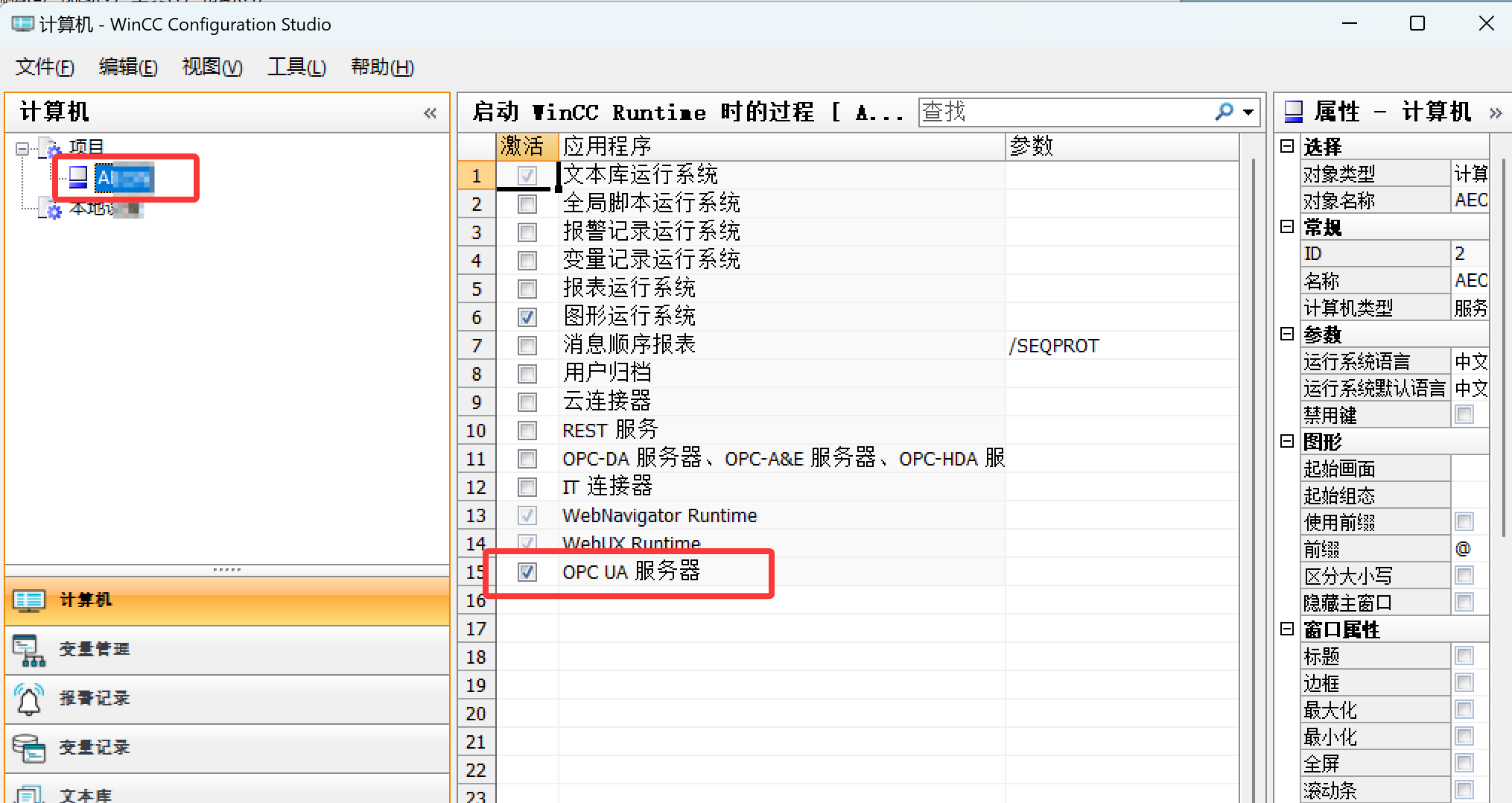Image resolution: width=1512 pixels, height=803 pixels.
Task: Tick the 云连接器 checkbox
Action: click(527, 402)
